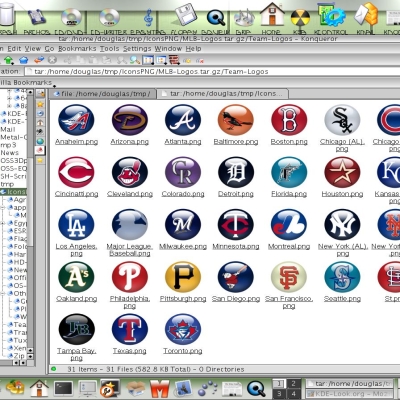400x400 pixels.
Task: Select highlighted Icons folder in sidebar tree
Action: pyautogui.click(x=13, y=192)
